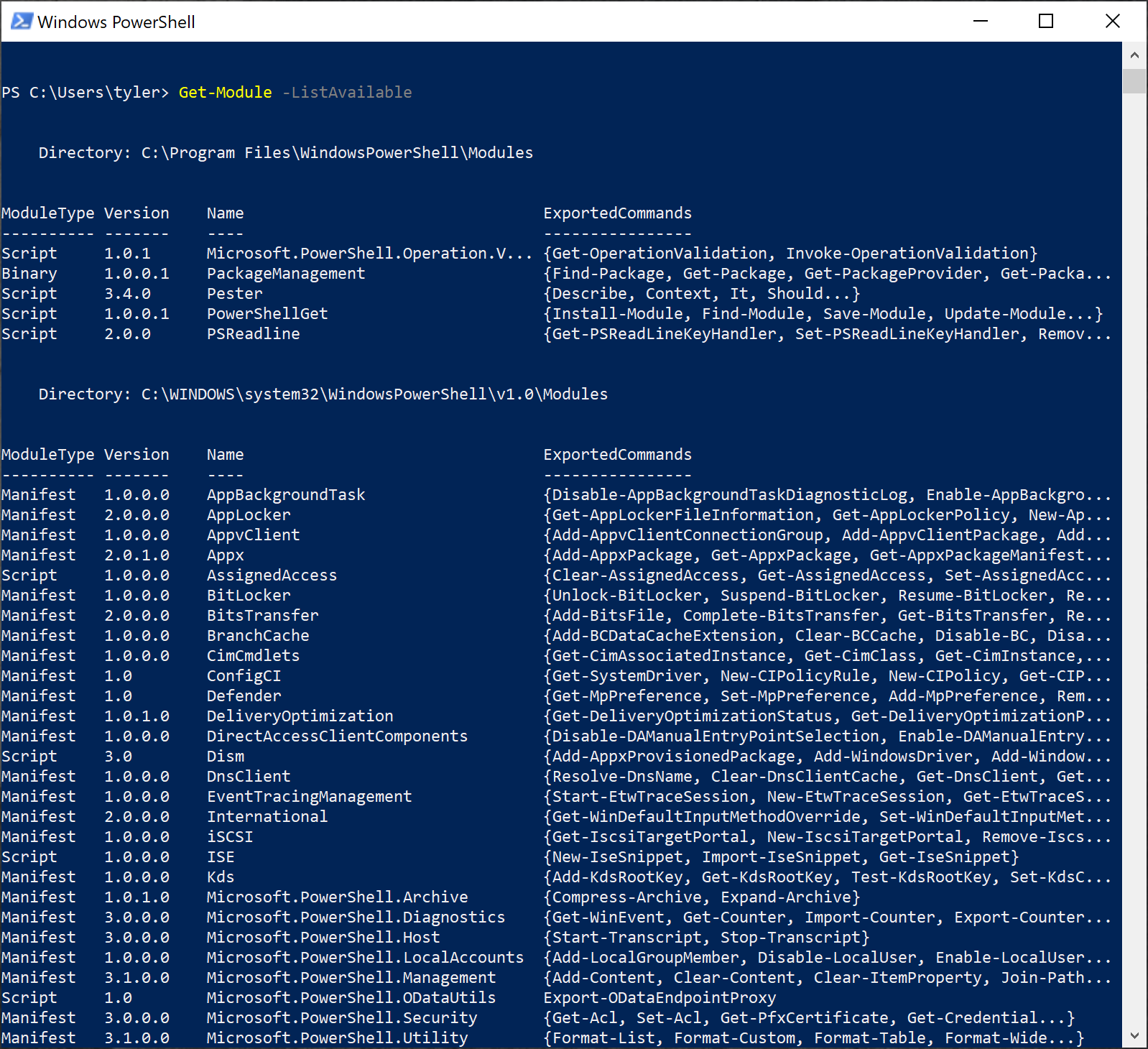Select the Microsoft.PowerShell.Host module name
The height and width of the screenshot is (1049, 1148).
pos(323,937)
